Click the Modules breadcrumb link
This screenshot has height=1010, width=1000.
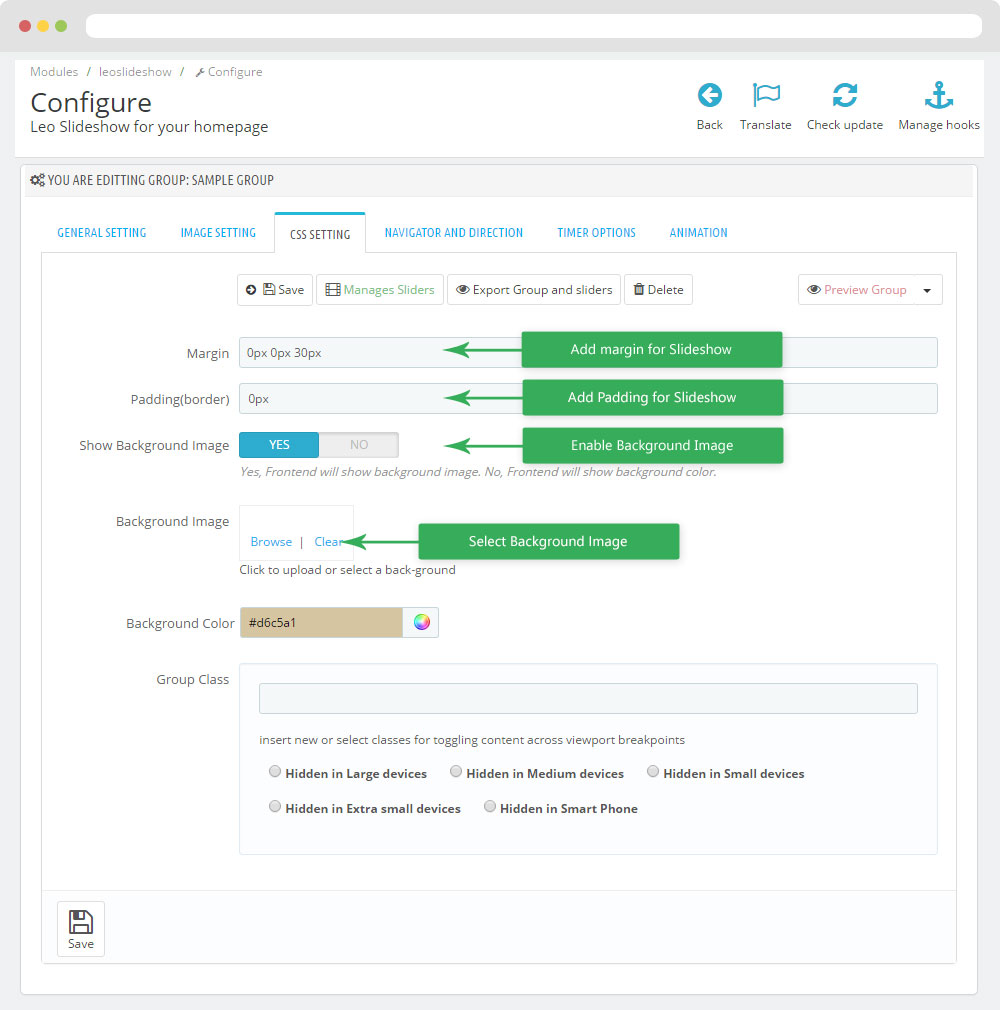coord(54,71)
